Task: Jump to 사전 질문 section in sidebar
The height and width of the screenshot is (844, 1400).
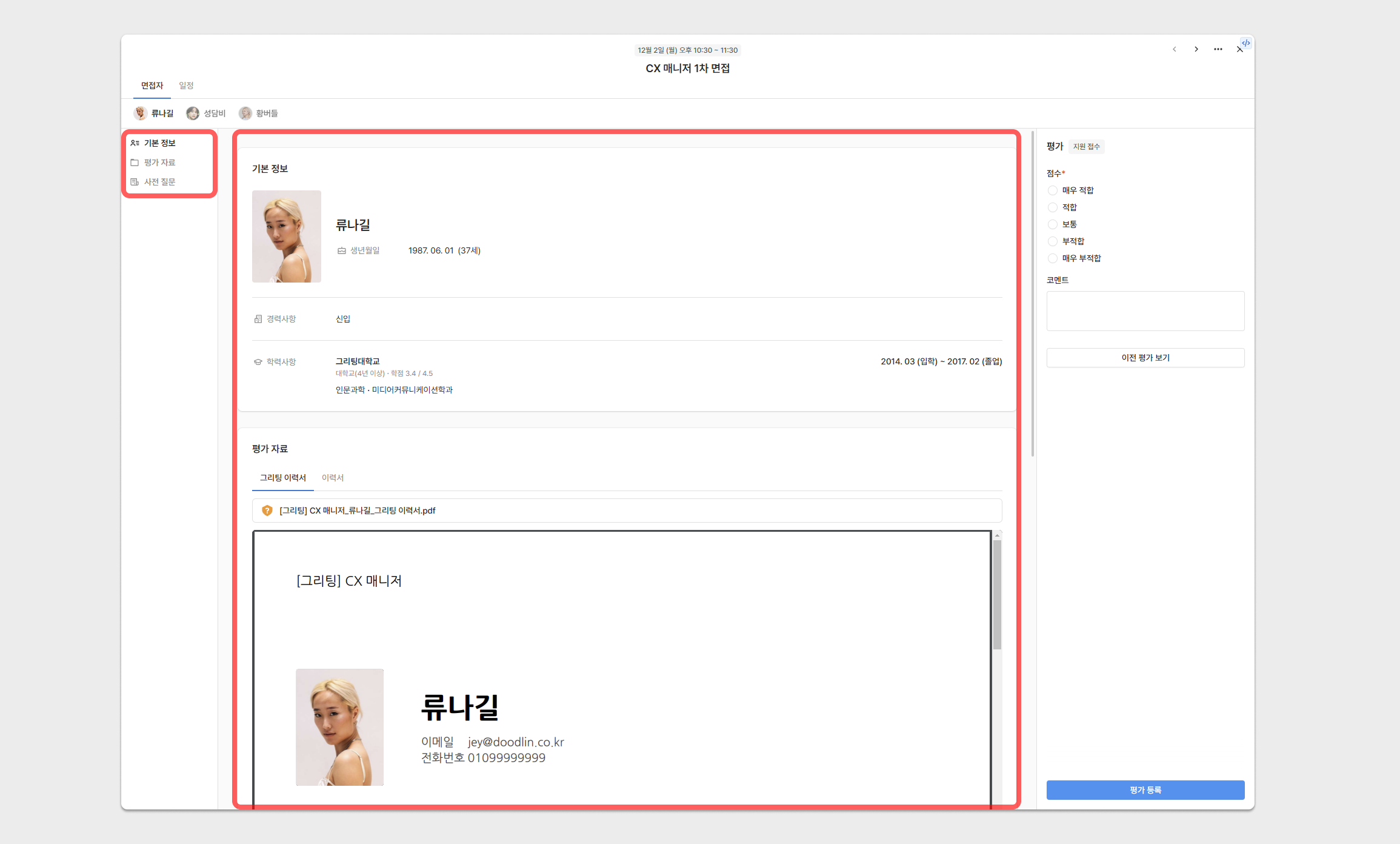Action: point(159,182)
